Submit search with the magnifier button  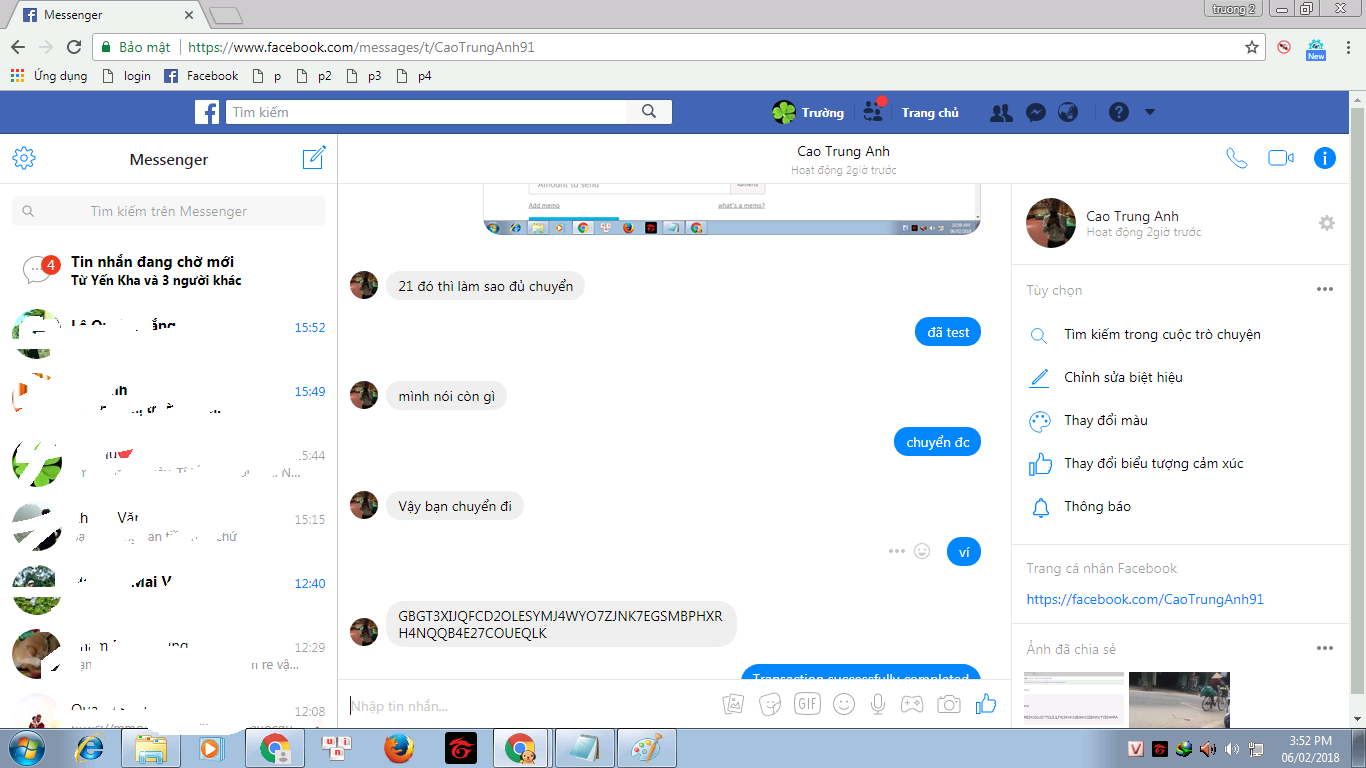[649, 112]
